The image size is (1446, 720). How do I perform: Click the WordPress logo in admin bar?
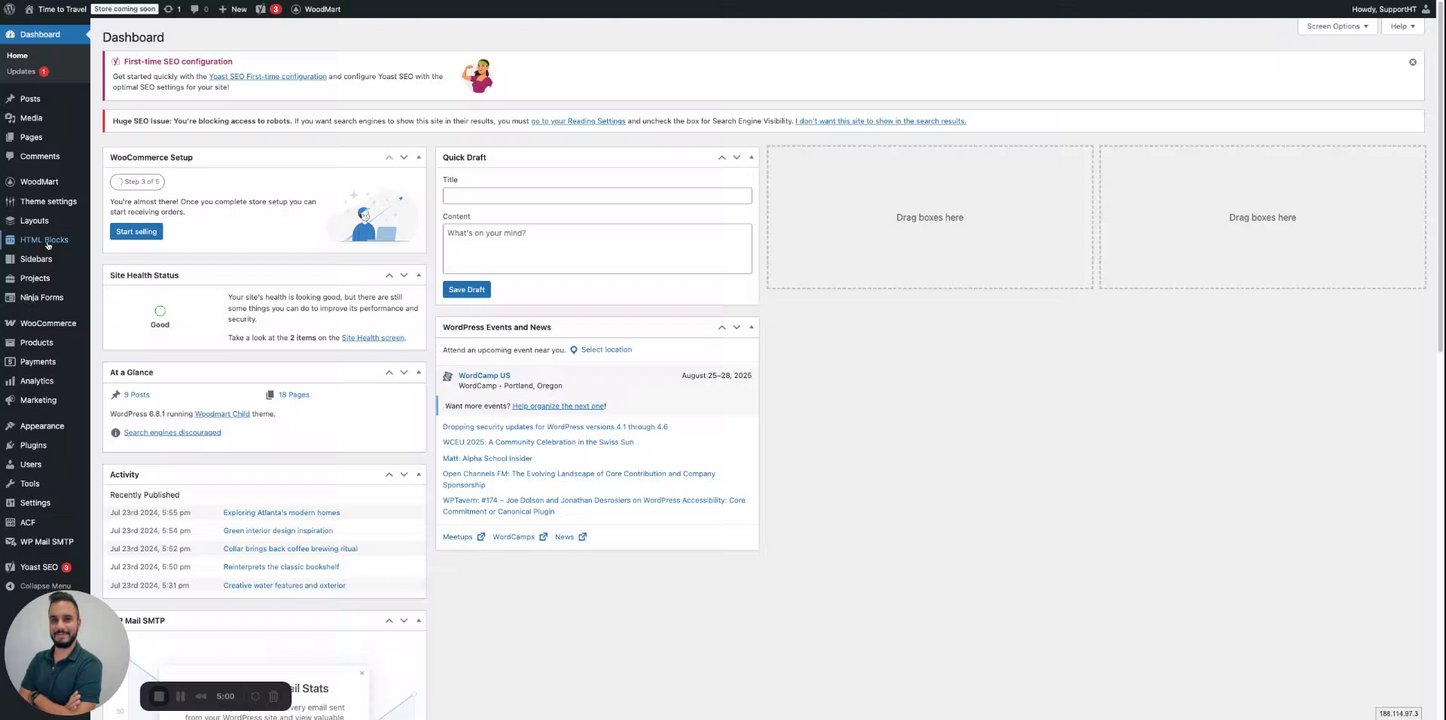(10, 9)
